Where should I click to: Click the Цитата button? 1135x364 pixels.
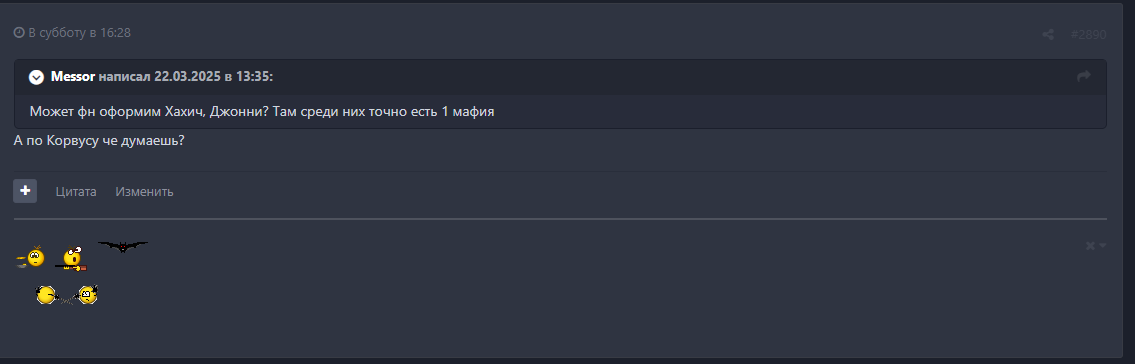[76, 192]
